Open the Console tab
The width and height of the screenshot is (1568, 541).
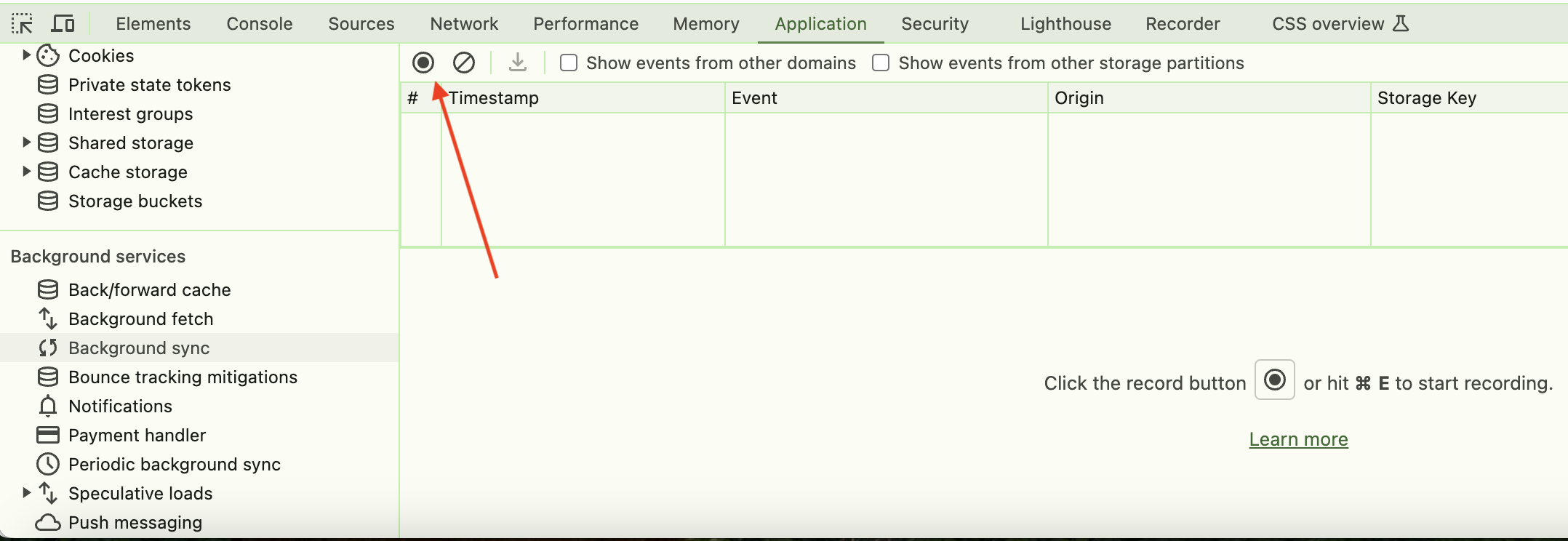pos(260,23)
